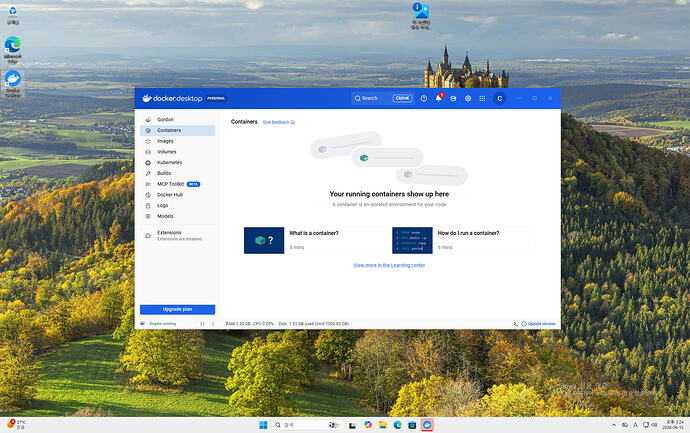Click Give feedback link

pyautogui.click(x=279, y=122)
